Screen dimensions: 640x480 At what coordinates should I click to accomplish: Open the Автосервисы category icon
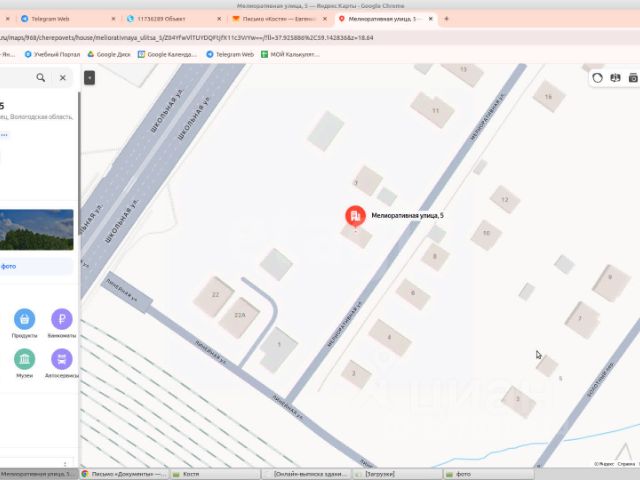tap(62, 359)
